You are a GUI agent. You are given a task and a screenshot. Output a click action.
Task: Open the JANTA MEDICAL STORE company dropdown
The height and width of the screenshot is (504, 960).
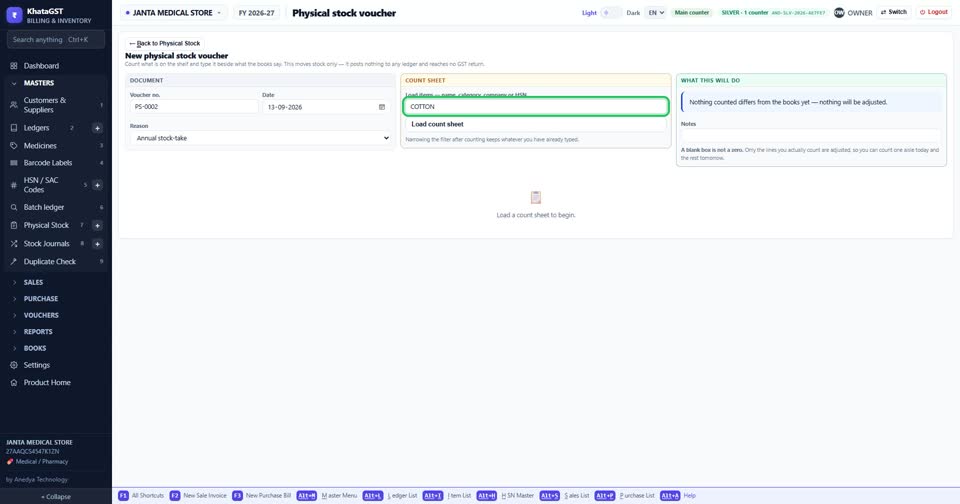click(173, 13)
